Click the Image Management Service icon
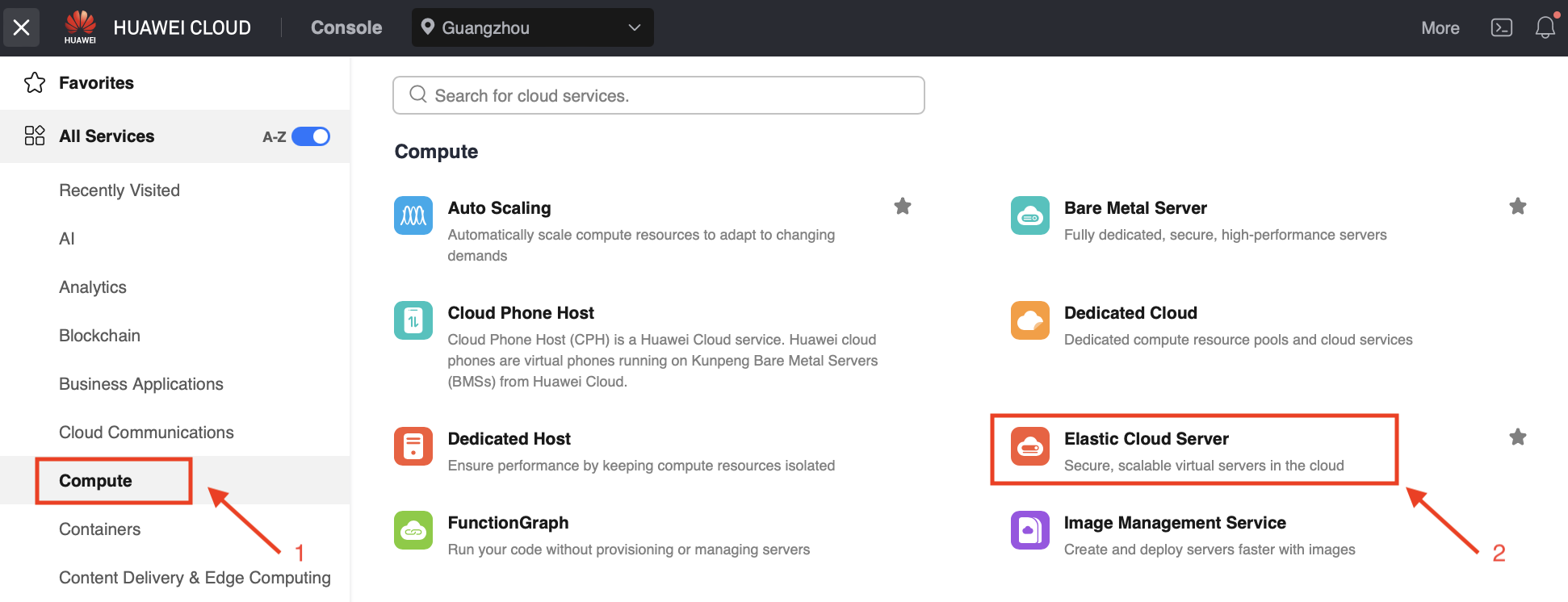The image size is (1568, 602). point(1029,530)
